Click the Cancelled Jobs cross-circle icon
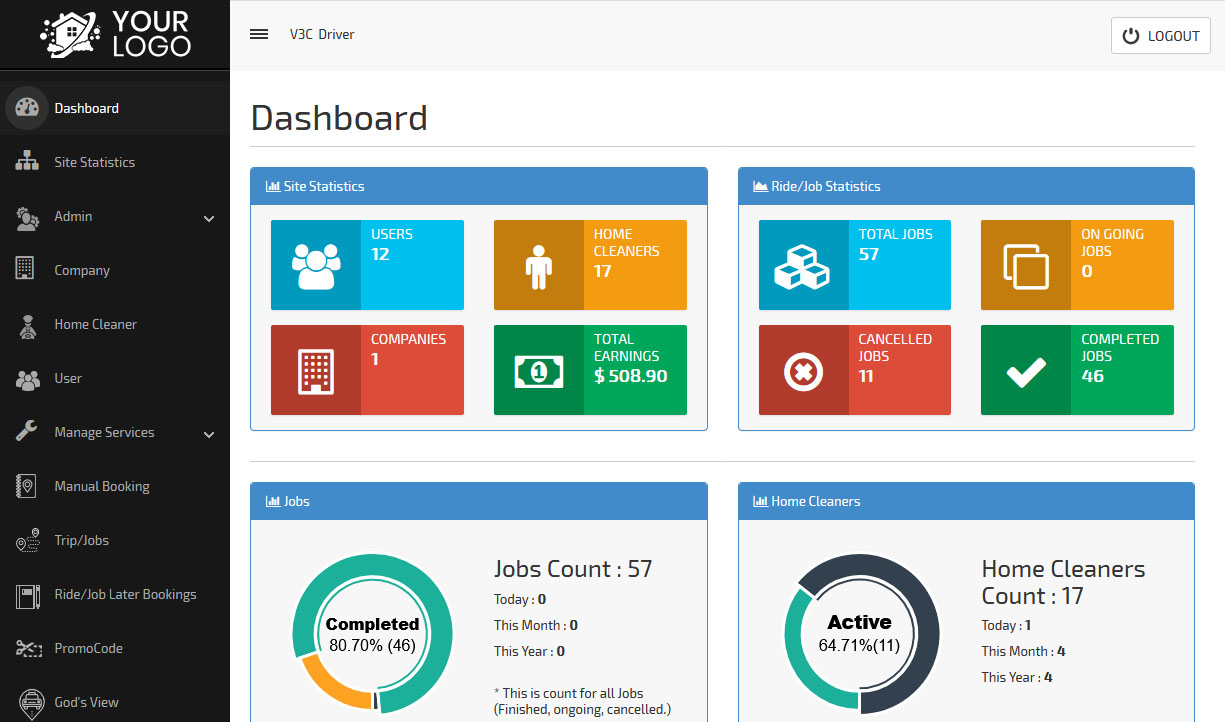This screenshot has width=1225, height=722. click(803, 373)
